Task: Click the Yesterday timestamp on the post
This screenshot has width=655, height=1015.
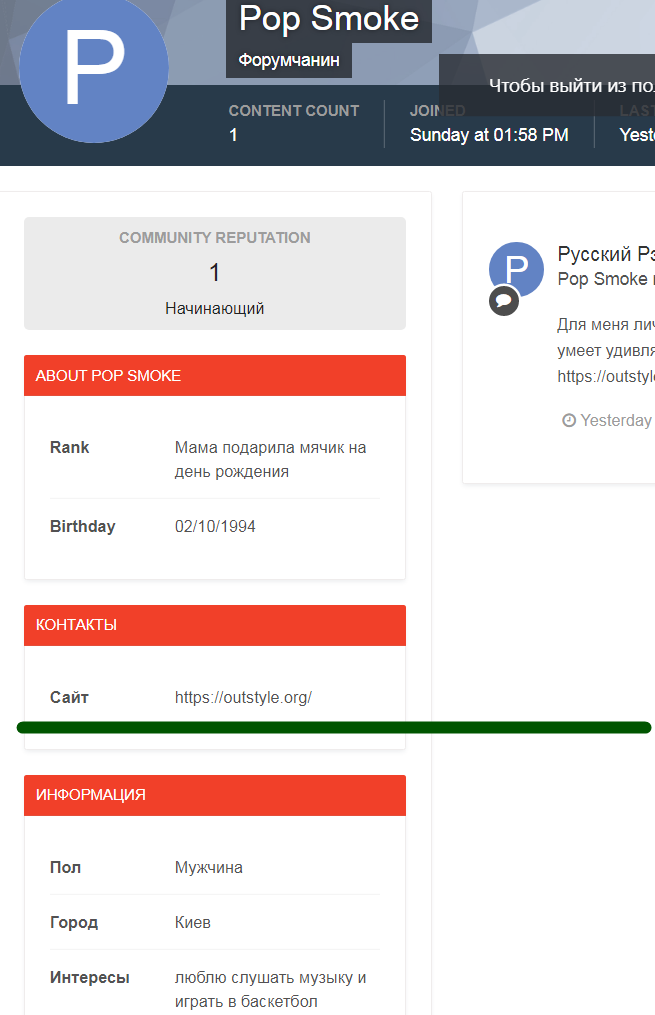Action: pos(615,421)
